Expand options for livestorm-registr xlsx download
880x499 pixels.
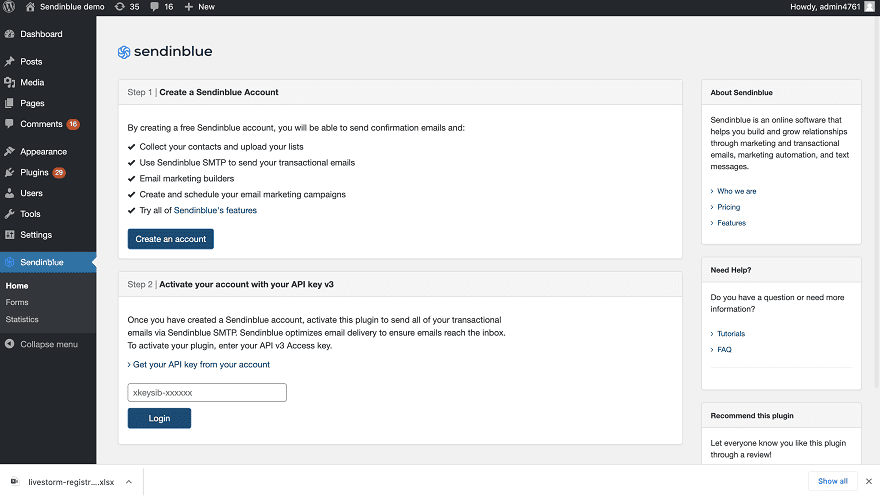[129, 482]
